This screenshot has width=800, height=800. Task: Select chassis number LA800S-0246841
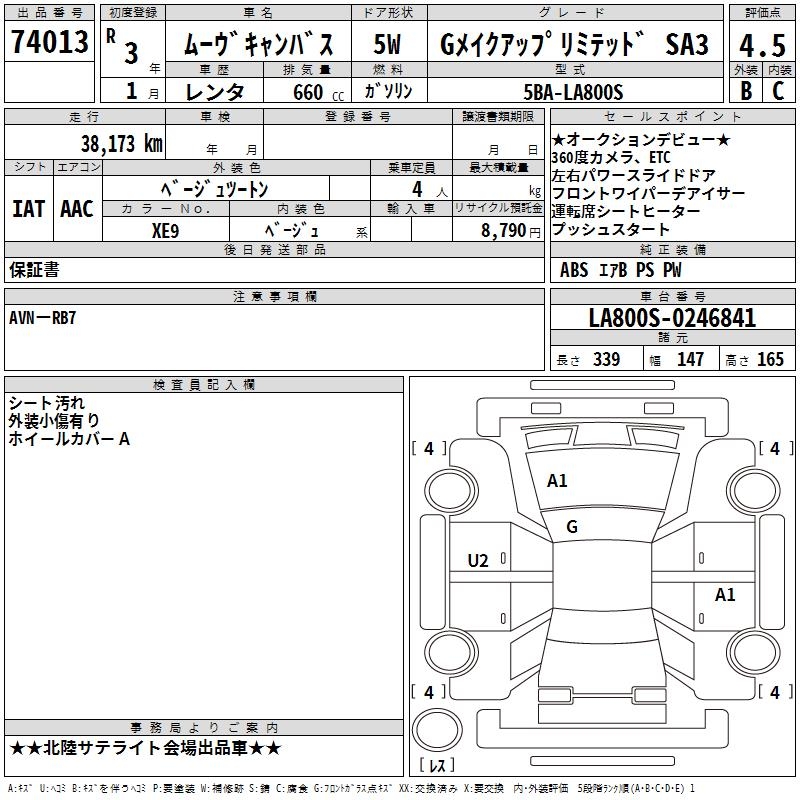click(x=672, y=318)
